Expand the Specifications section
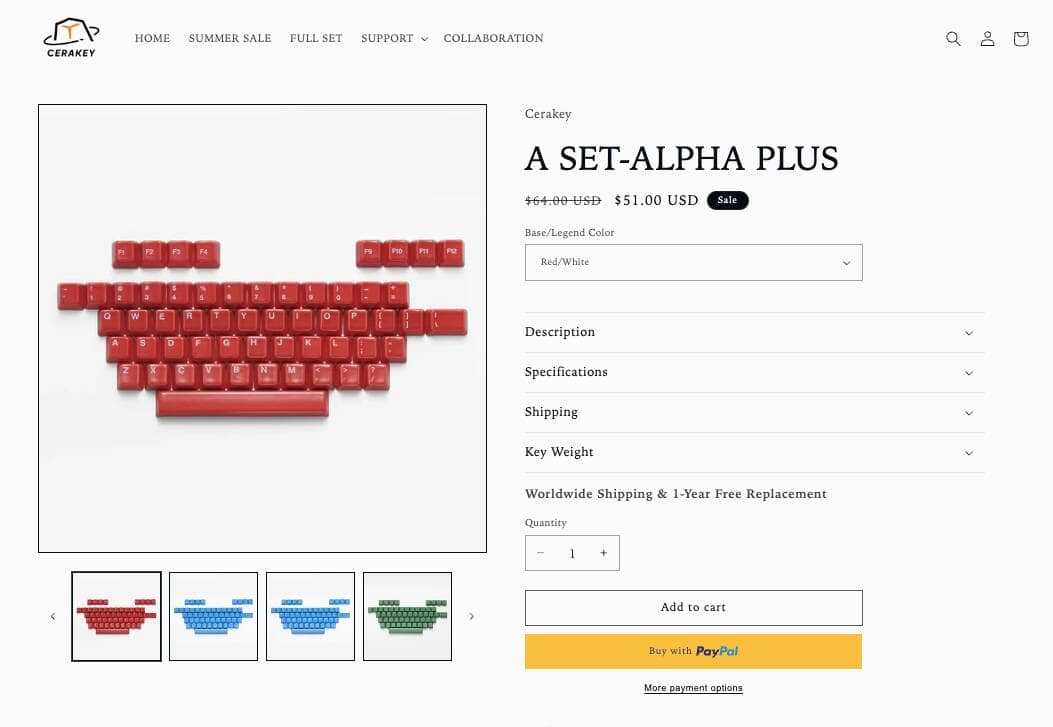The width and height of the screenshot is (1053, 727). (754, 372)
